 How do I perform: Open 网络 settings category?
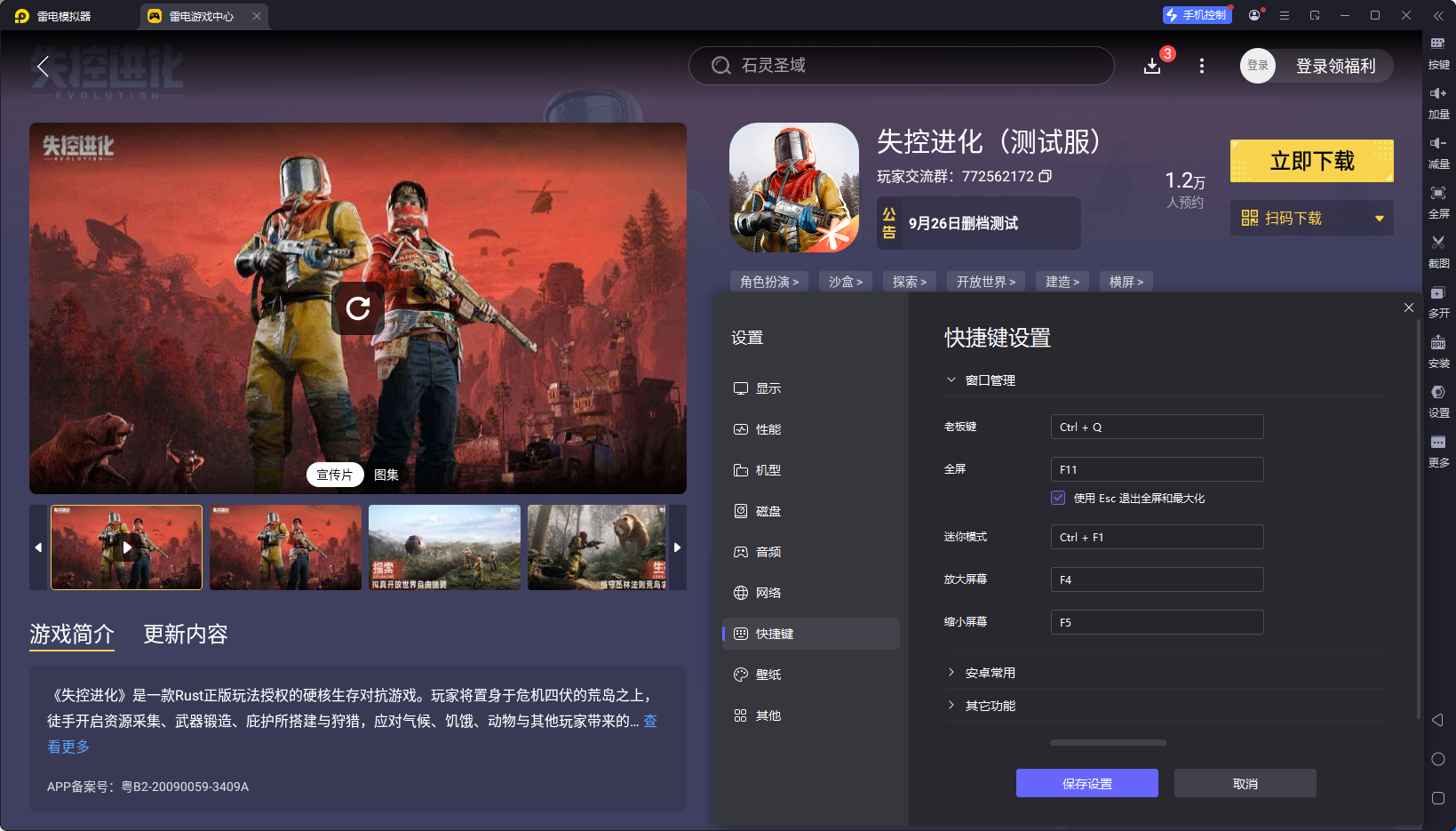811,593
